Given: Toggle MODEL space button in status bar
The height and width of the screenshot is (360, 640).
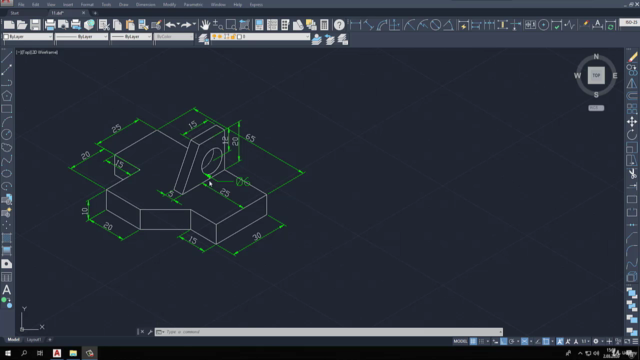Looking at the screenshot, I should click(460, 341).
